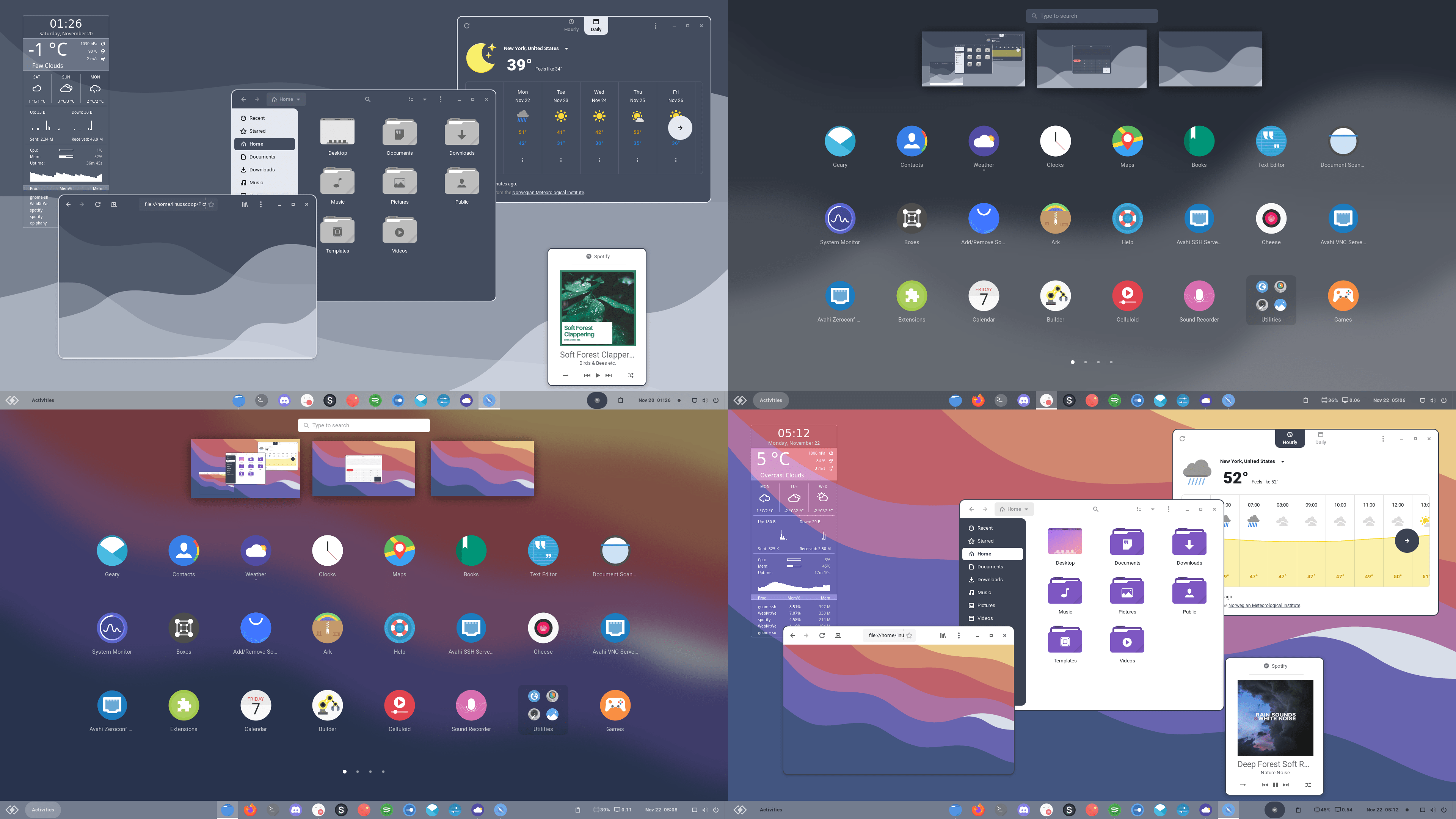Viewport: 1456px width, 819px height.
Task: Open the Home path dropdown in Files
Action: (x=286, y=99)
